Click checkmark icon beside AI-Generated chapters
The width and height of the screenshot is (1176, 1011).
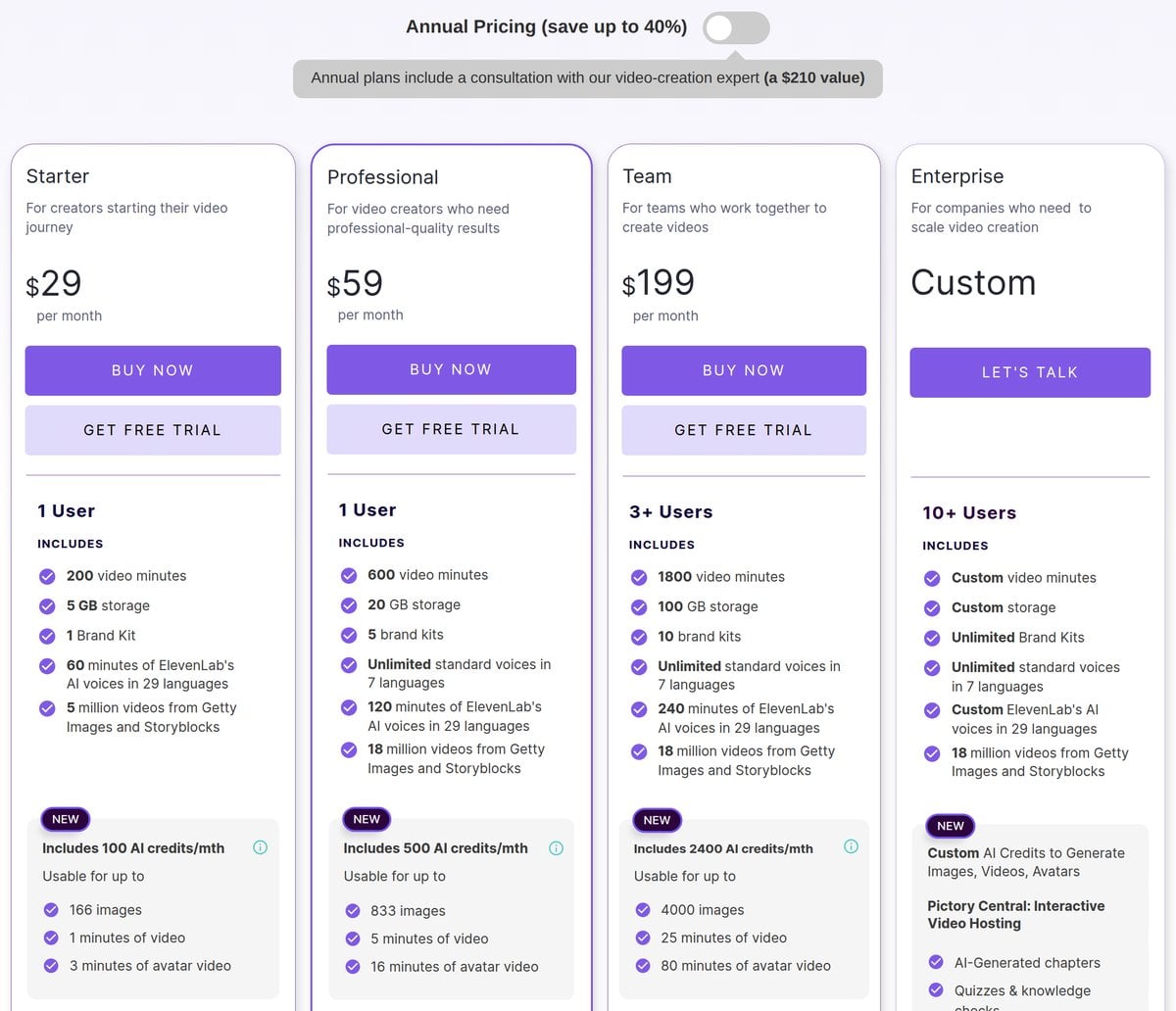936,962
